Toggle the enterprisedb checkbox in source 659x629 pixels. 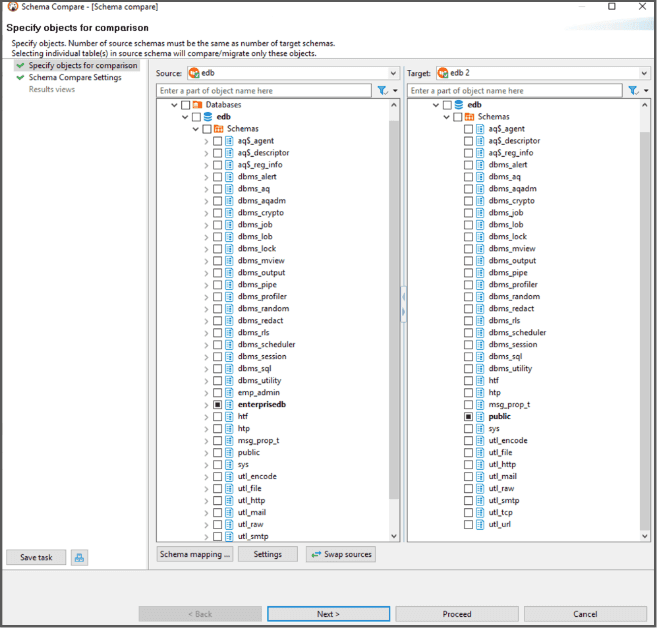tap(217, 405)
